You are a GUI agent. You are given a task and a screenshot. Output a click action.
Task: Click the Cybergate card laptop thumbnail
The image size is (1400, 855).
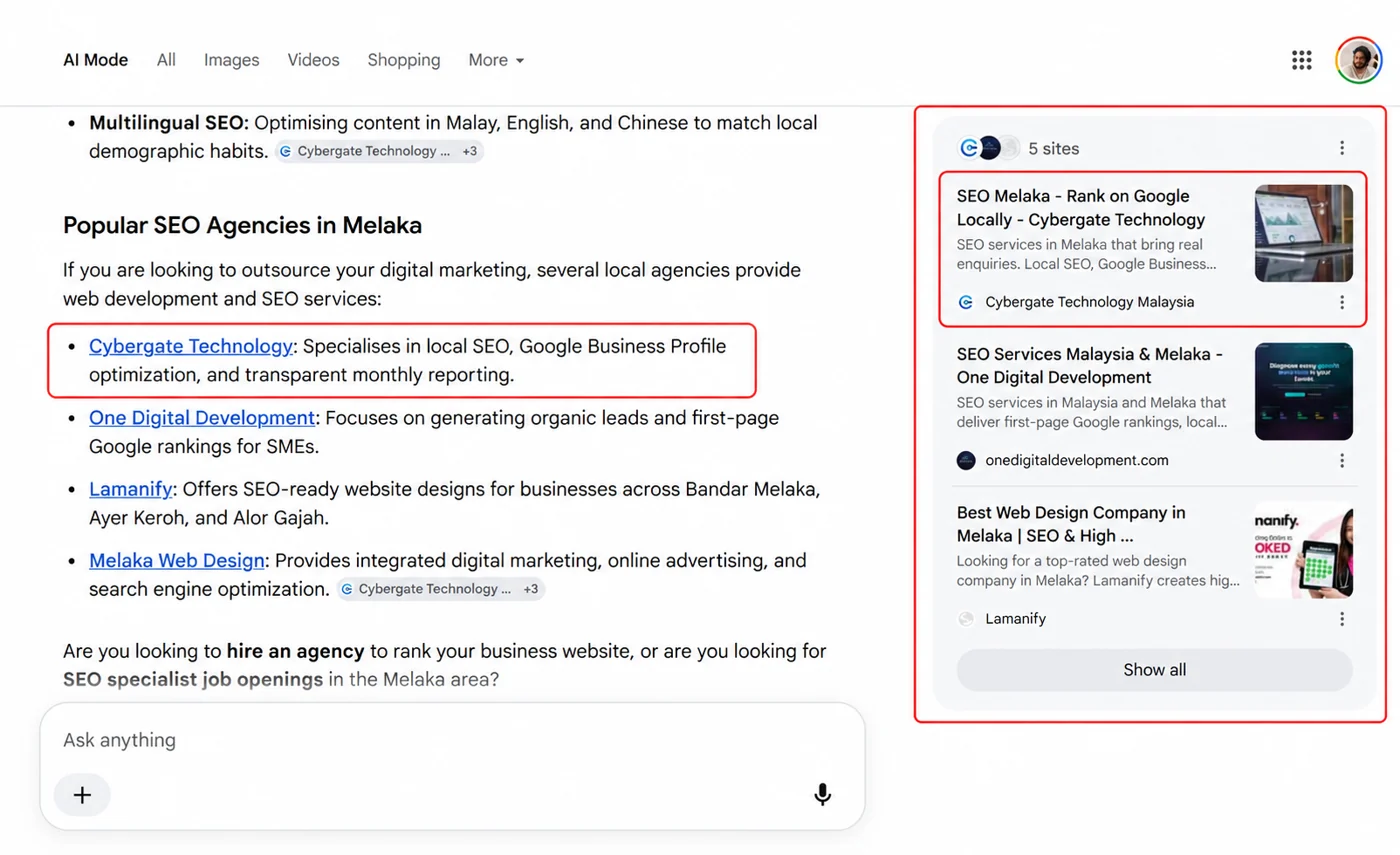point(1304,233)
